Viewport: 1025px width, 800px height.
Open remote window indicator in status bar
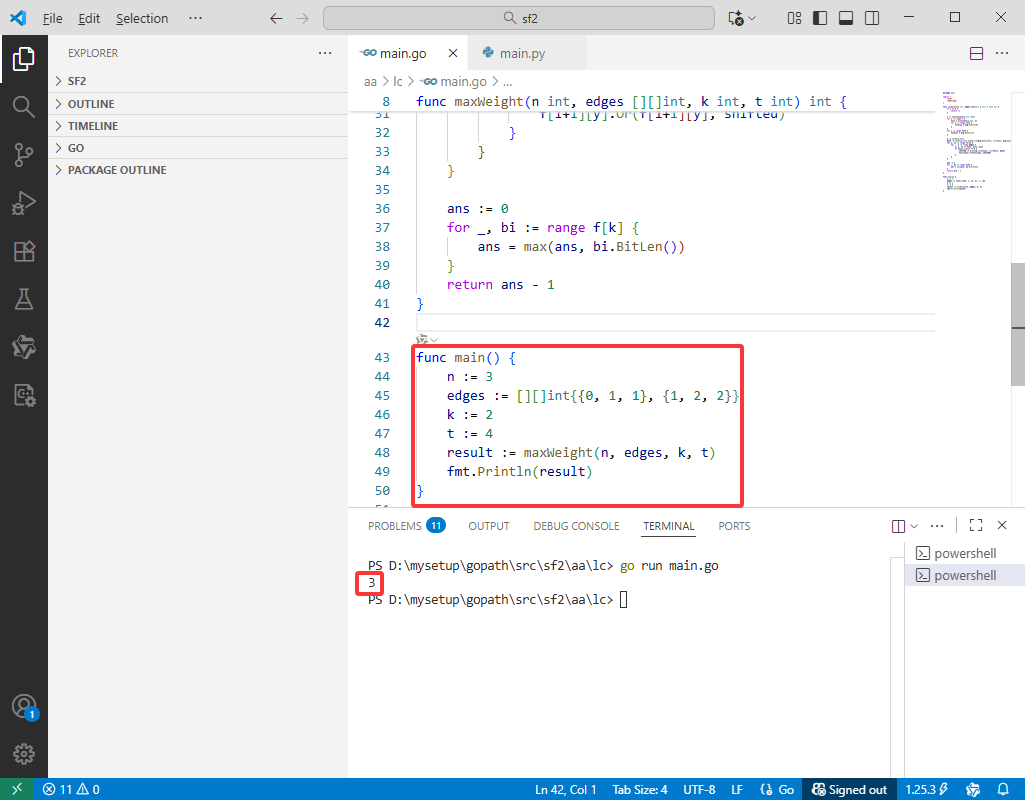pos(17,789)
